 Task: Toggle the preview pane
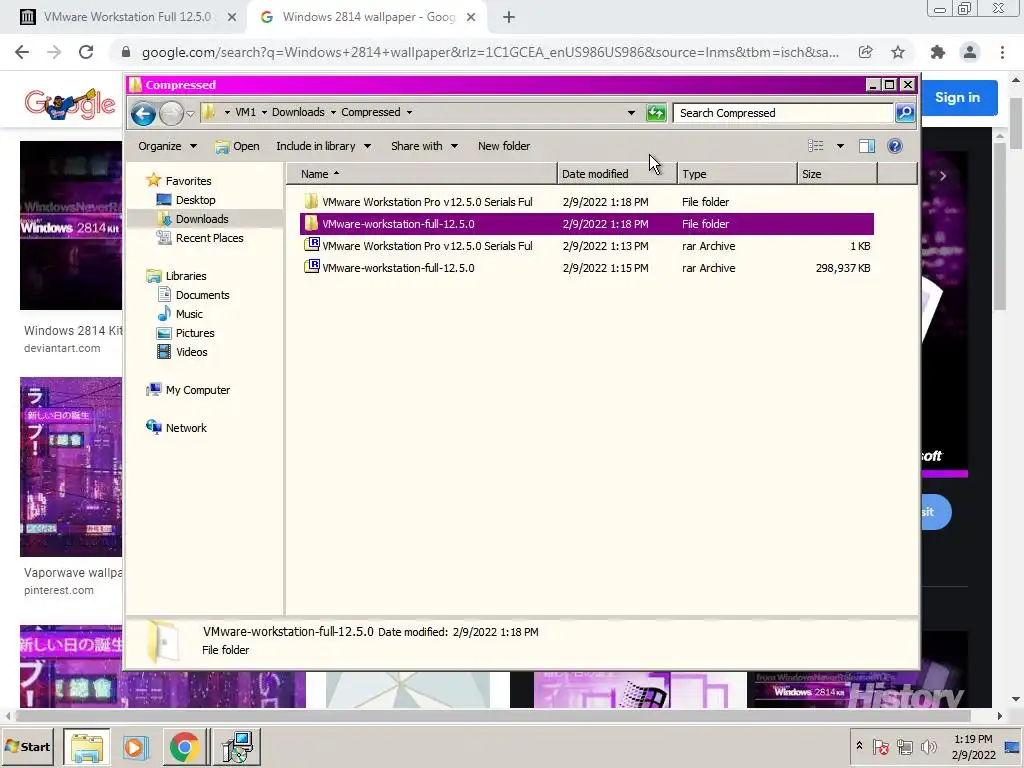pyautogui.click(x=867, y=146)
